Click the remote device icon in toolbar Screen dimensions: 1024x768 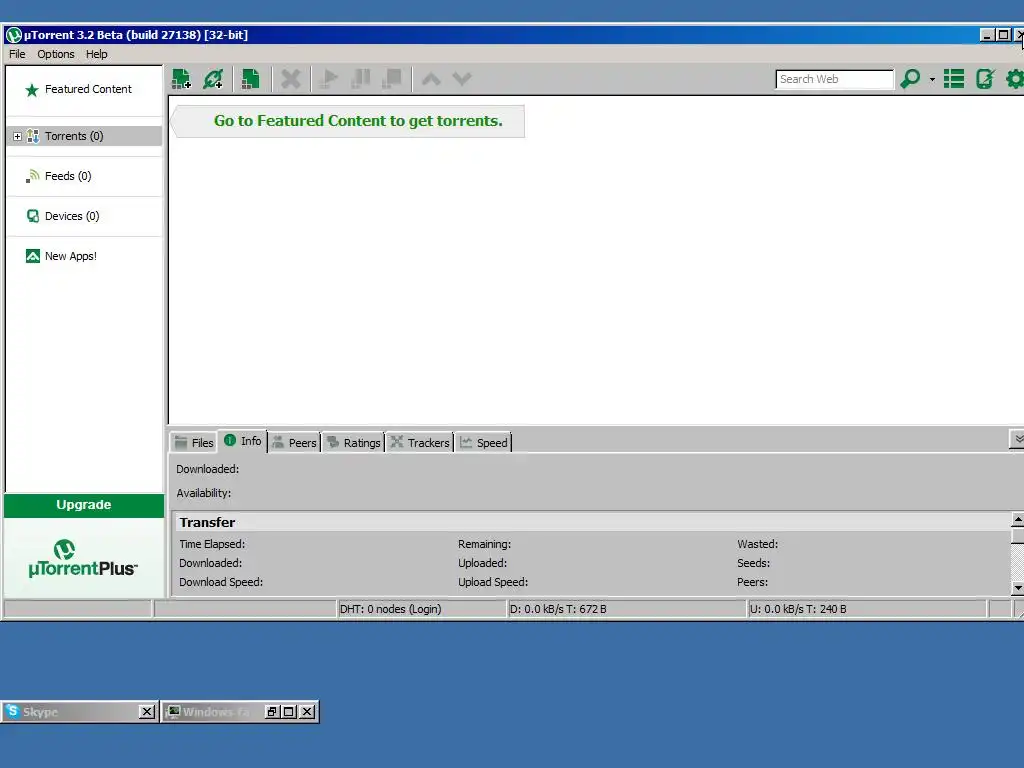click(985, 79)
